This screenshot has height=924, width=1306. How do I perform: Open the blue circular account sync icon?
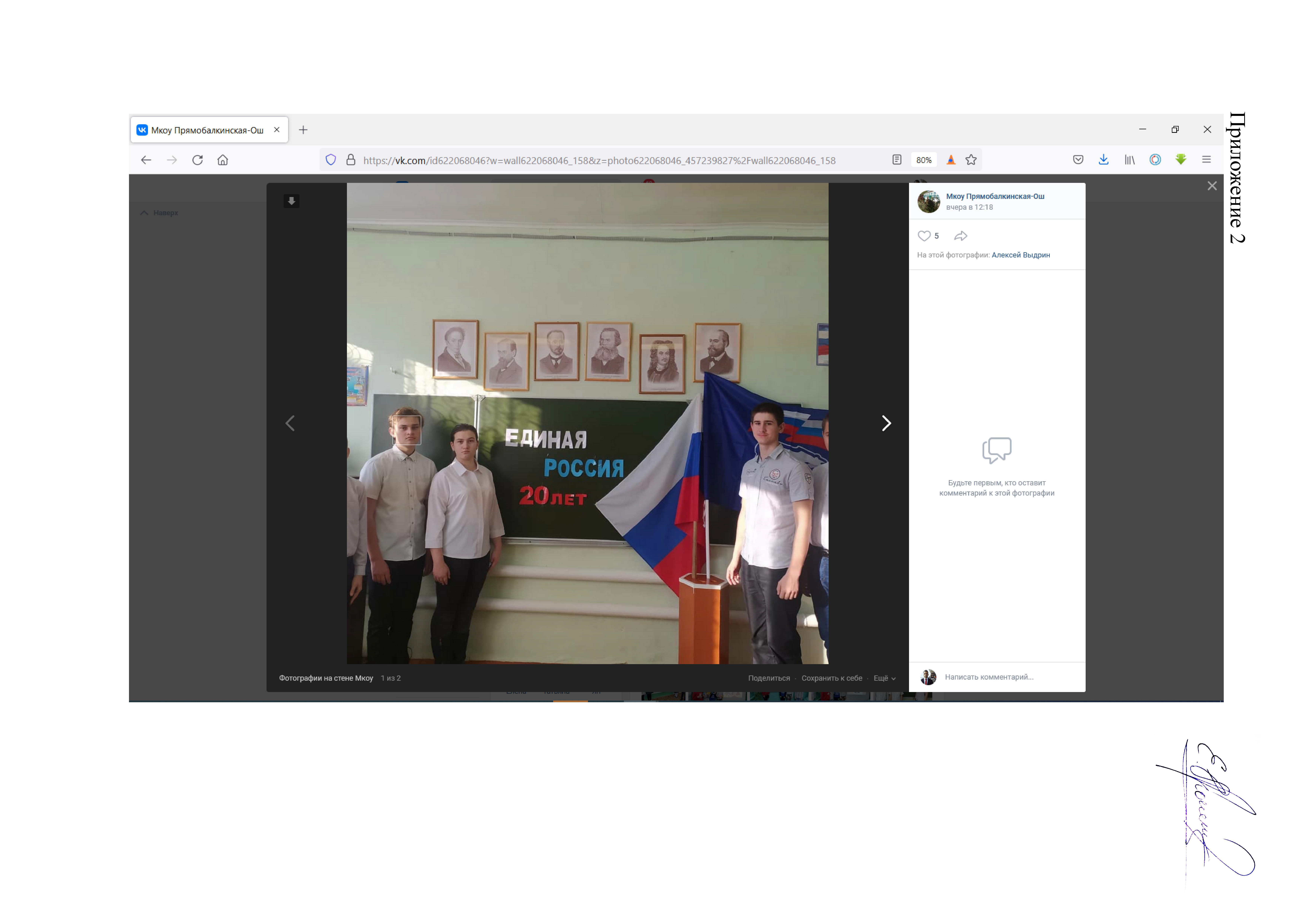click(x=1155, y=160)
